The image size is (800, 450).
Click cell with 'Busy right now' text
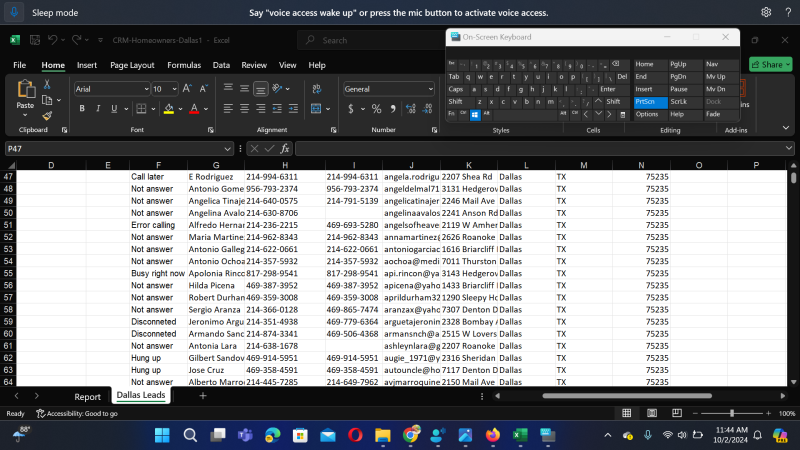tap(158, 273)
